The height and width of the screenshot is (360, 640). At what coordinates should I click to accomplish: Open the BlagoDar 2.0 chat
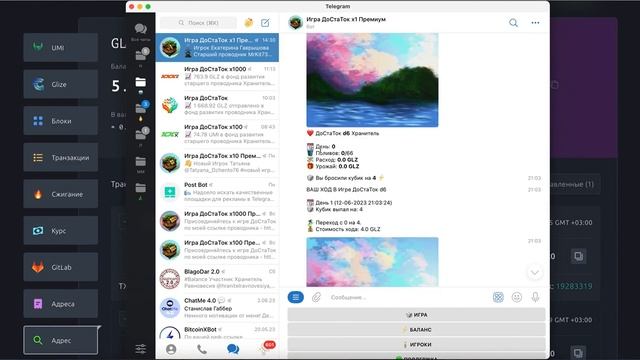point(217,279)
